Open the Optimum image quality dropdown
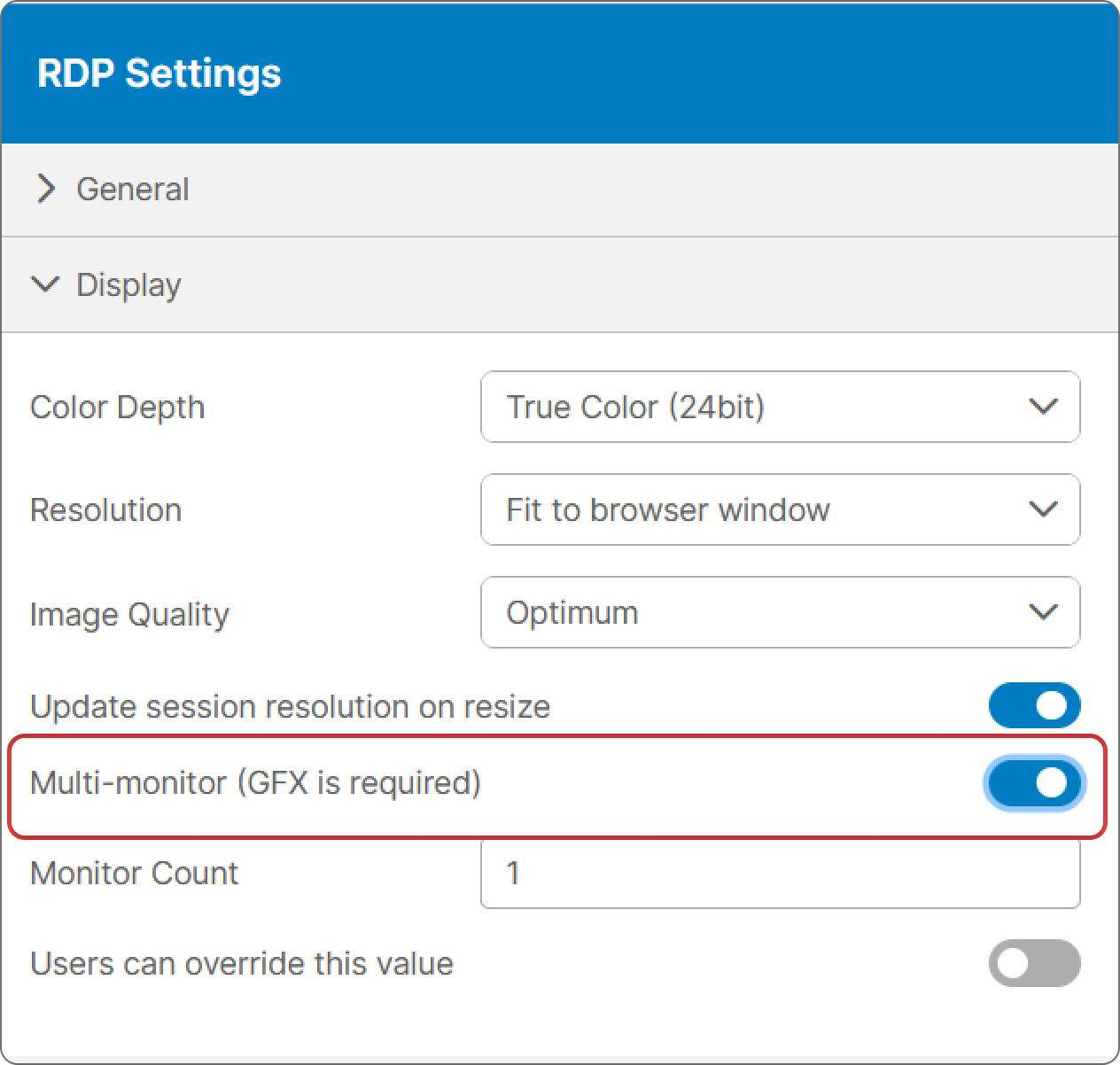This screenshot has height=1065, width=1120. 779,612
